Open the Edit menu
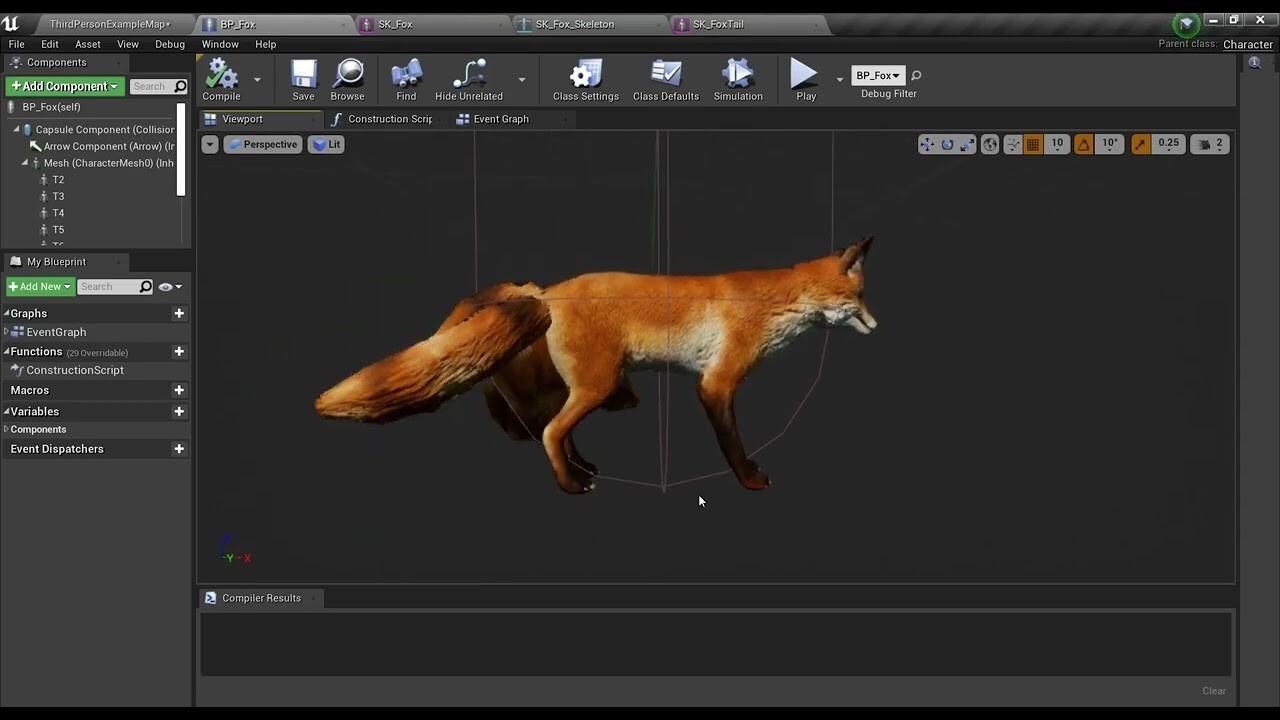The image size is (1280, 720). point(50,44)
